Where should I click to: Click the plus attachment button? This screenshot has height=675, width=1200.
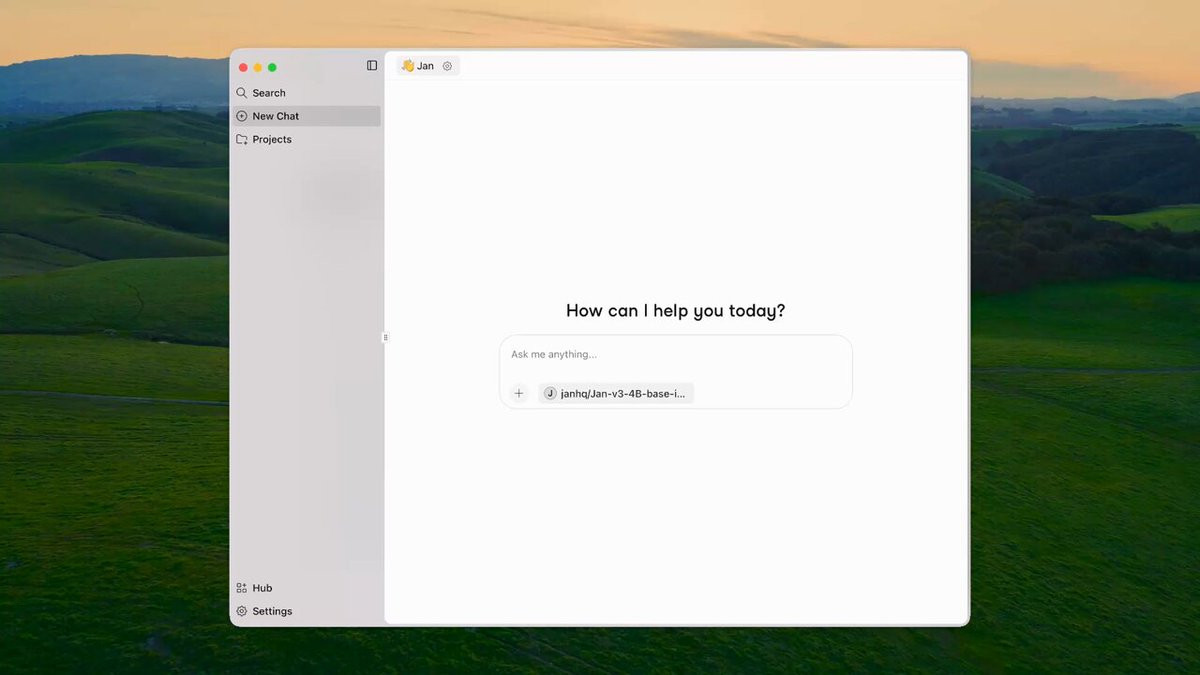pyautogui.click(x=518, y=393)
